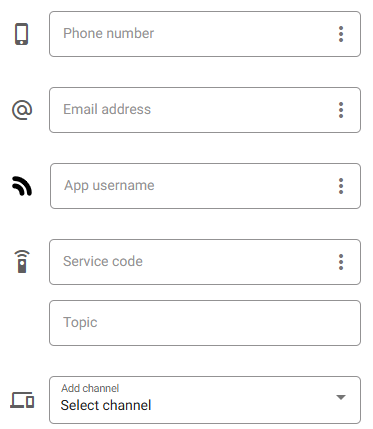Open the Email address three-dot menu

(341, 110)
